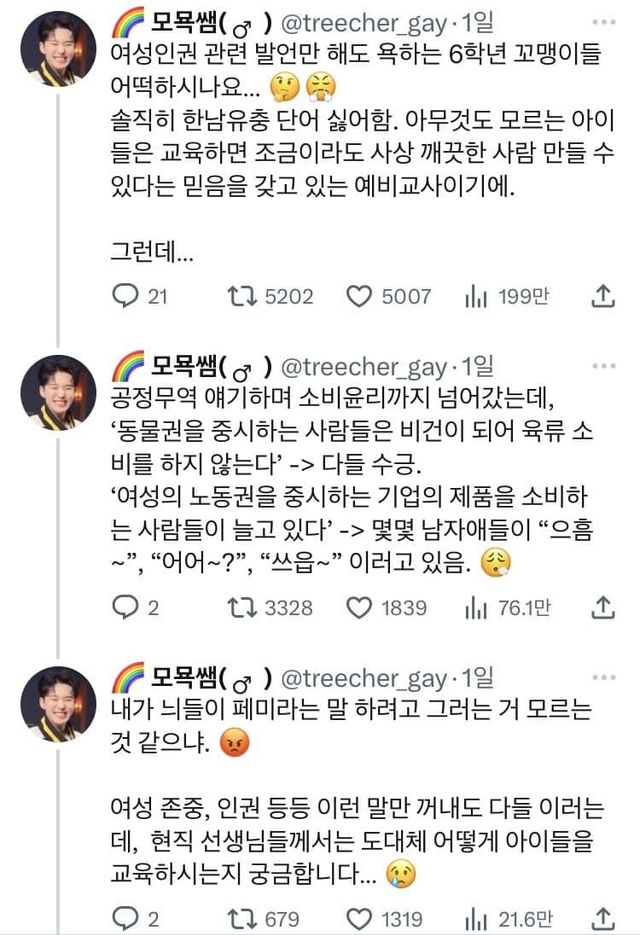The width and height of the screenshot is (640, 935).
Task: Like the first tweet with 5007 likes
Action: pyautogui.click(x=359, y=296)
